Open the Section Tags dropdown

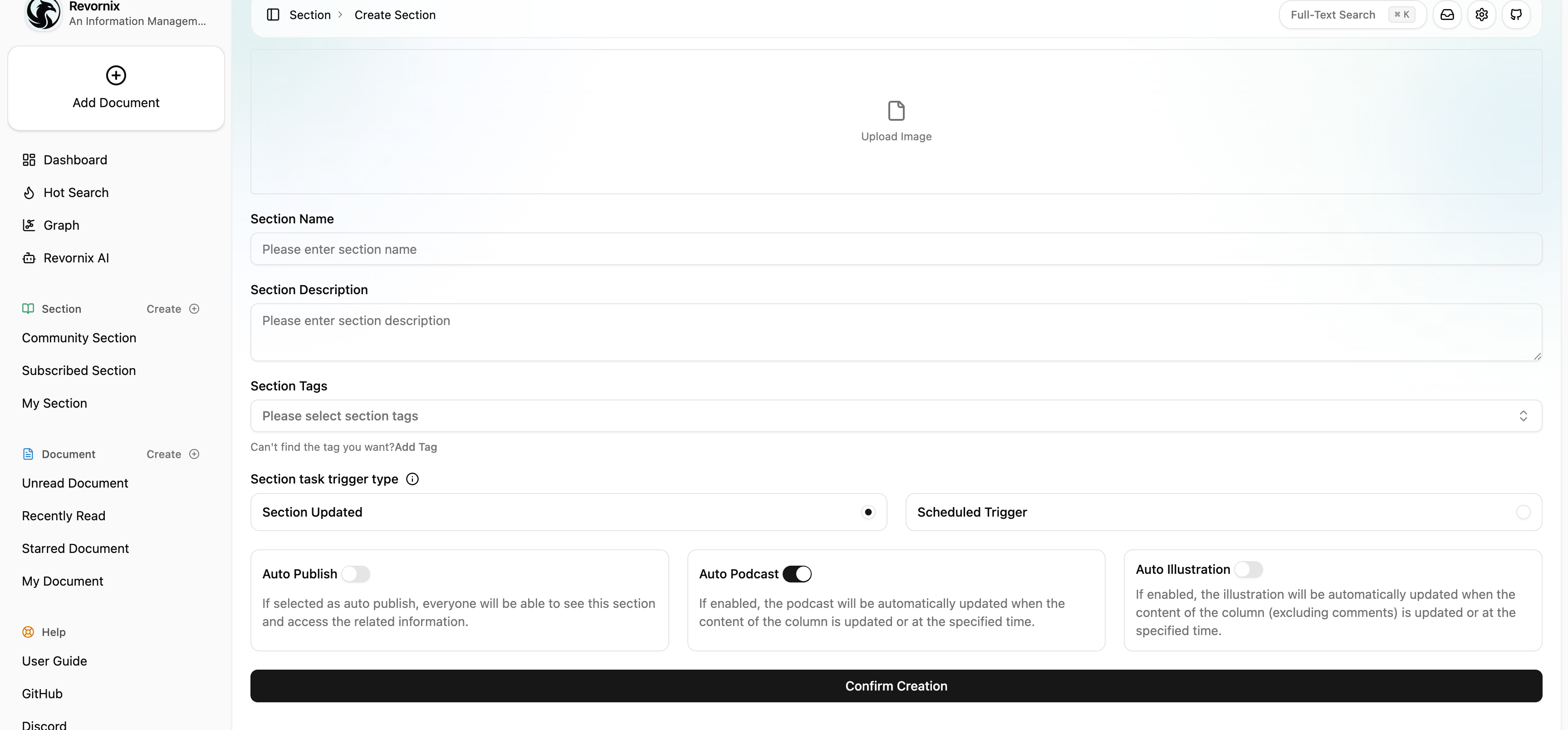pyautogui.click(x=896, y=416)
